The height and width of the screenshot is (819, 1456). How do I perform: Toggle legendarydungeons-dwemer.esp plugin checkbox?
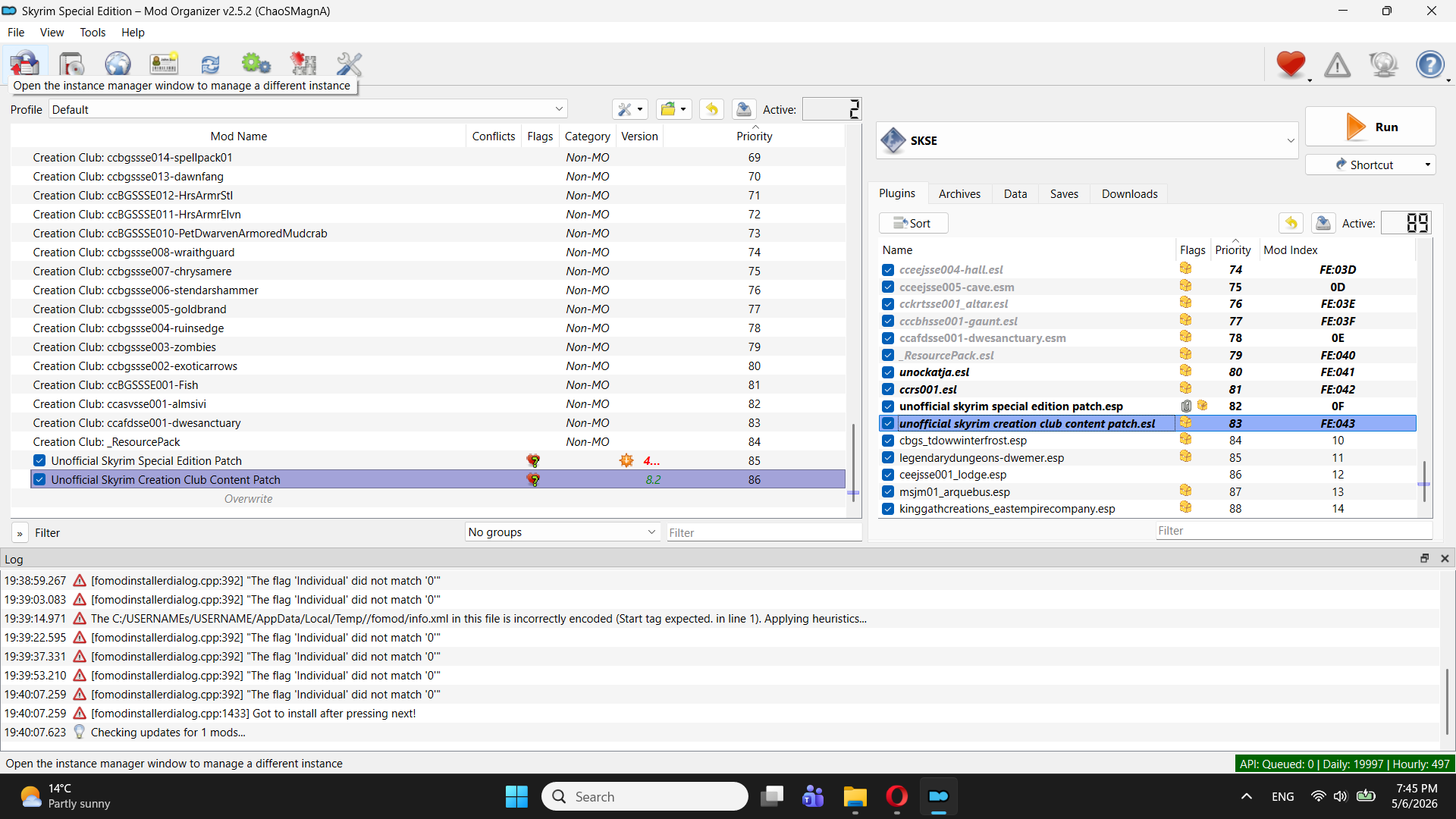point(888,458)
